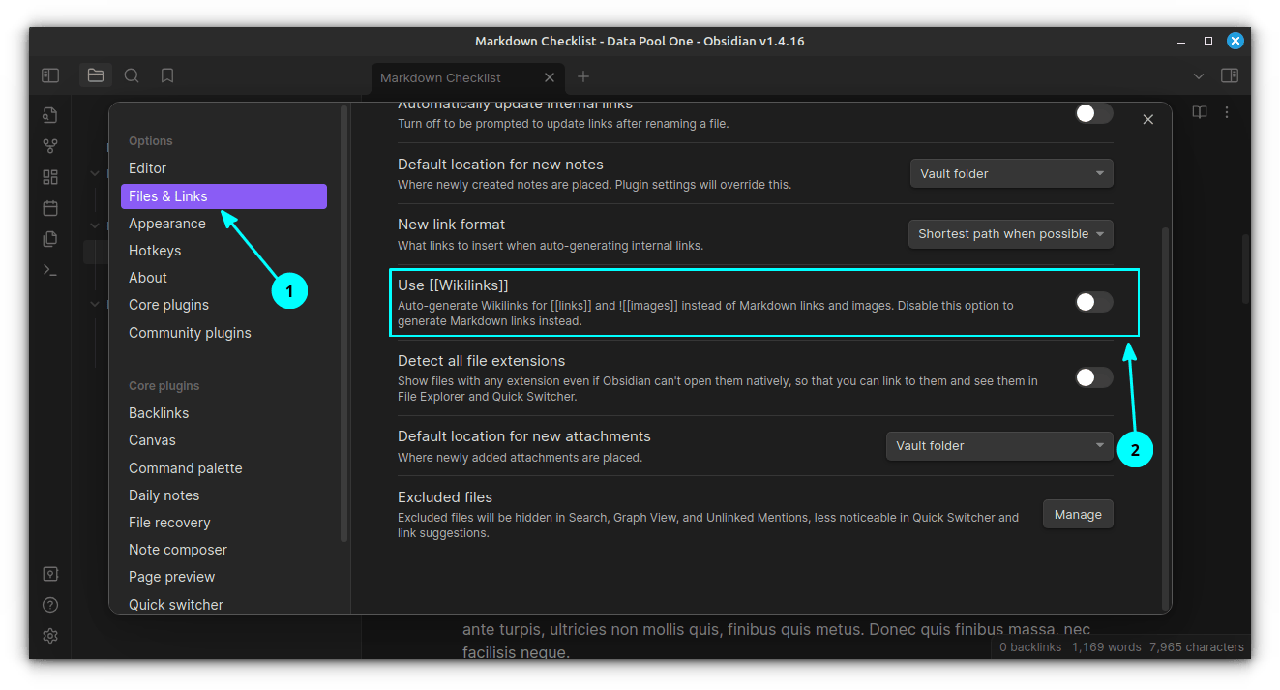Open today's daily note calendar icon
This screenshot has height=690, width=1280.
point(51,208)
